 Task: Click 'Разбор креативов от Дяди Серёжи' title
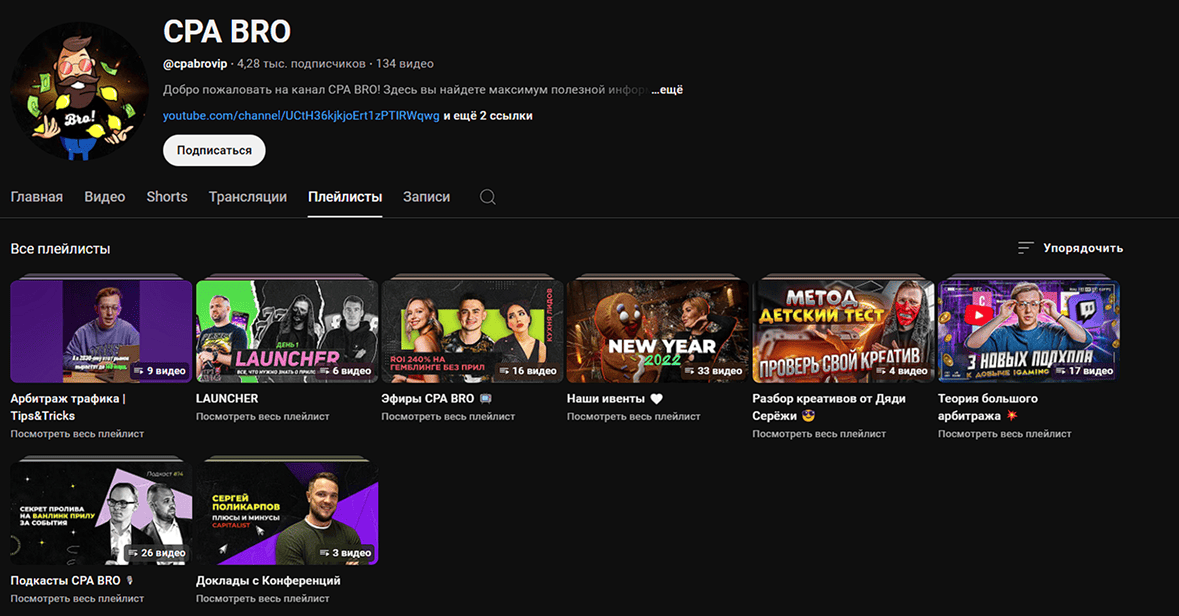pos(829,407)
